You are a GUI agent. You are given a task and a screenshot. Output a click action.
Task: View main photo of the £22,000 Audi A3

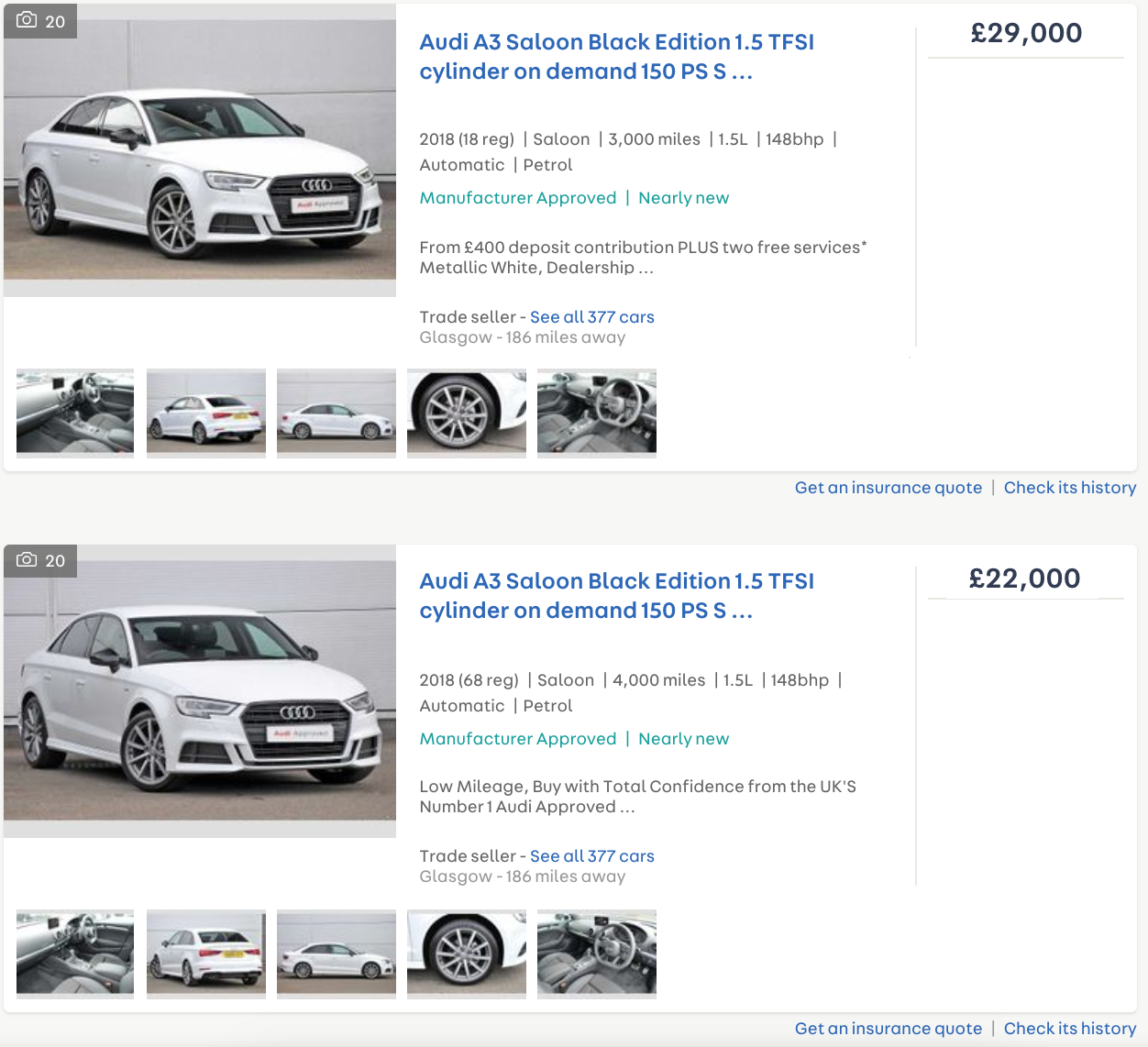[200, 691]
